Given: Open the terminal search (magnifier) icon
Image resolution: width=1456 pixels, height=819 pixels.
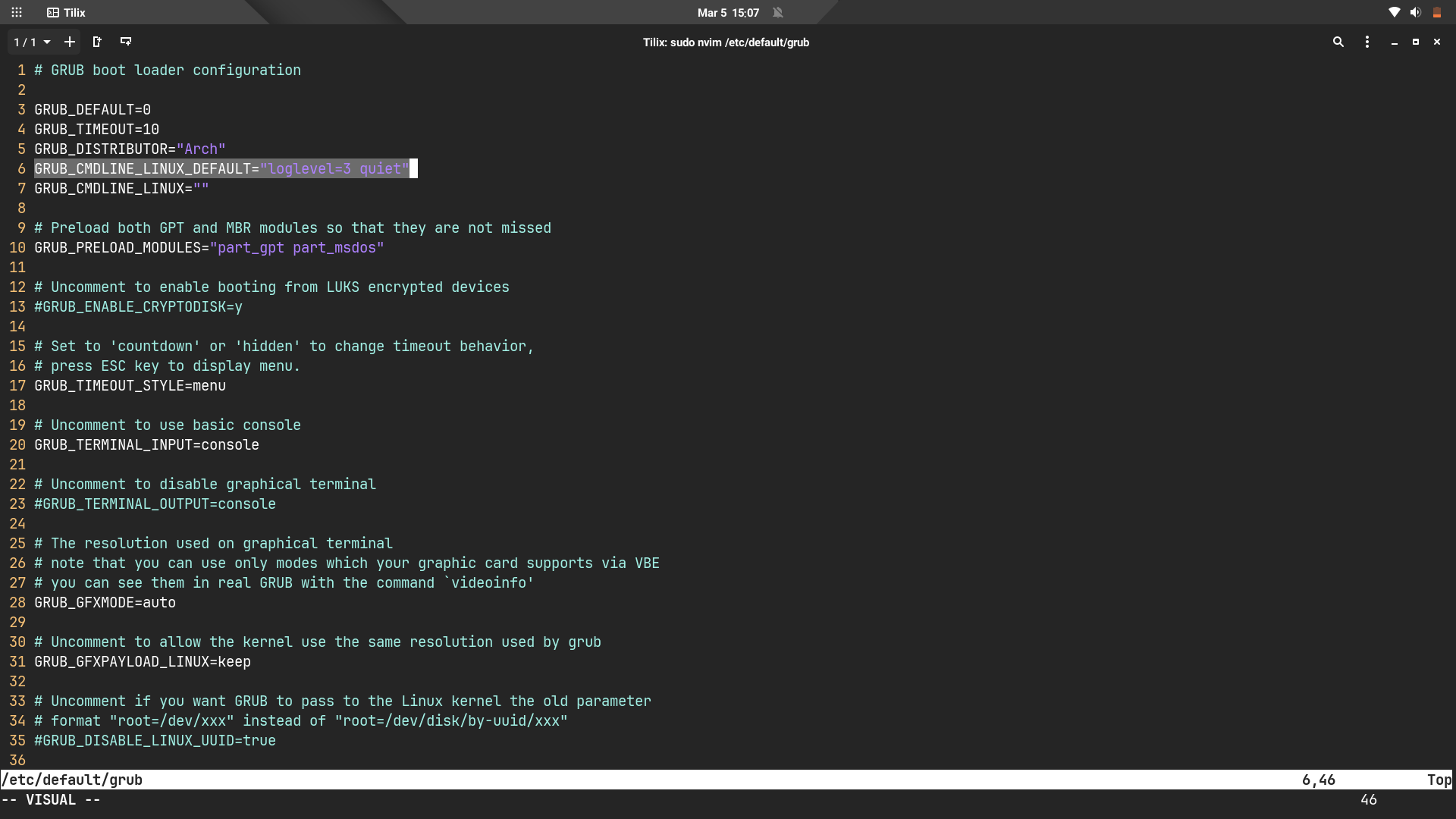Looking at the screenshot, I should click(x=1338, y=42).
